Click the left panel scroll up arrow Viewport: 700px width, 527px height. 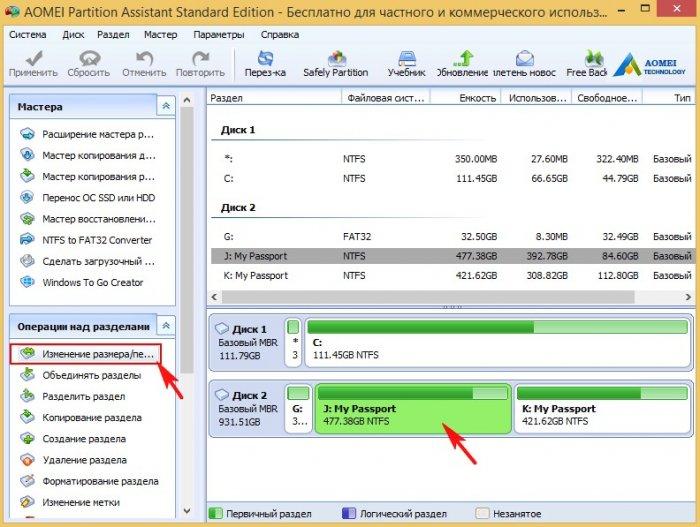pos(187,100)
